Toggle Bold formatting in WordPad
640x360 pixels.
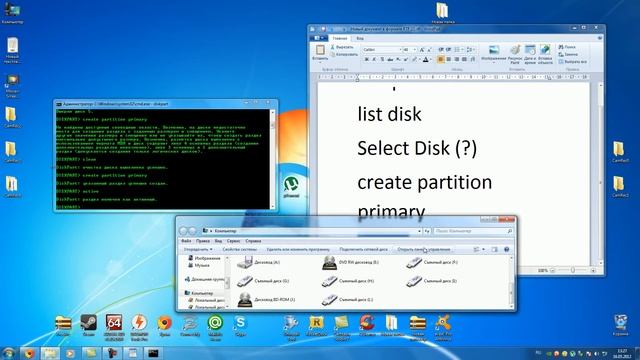coord(367,60)
